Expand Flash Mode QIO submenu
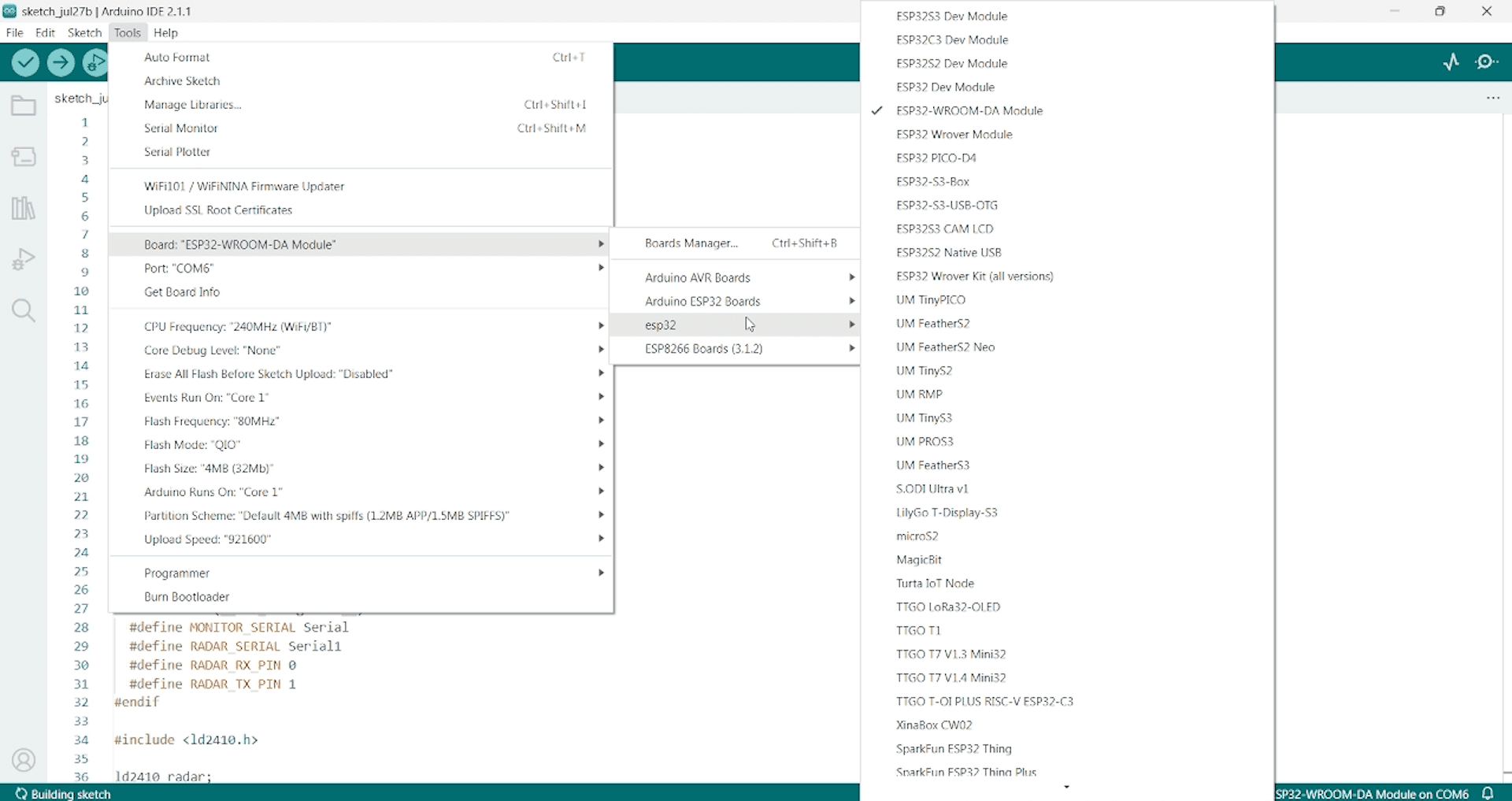The width and height of the screenshot is (1512, 801). coord(361,444)
